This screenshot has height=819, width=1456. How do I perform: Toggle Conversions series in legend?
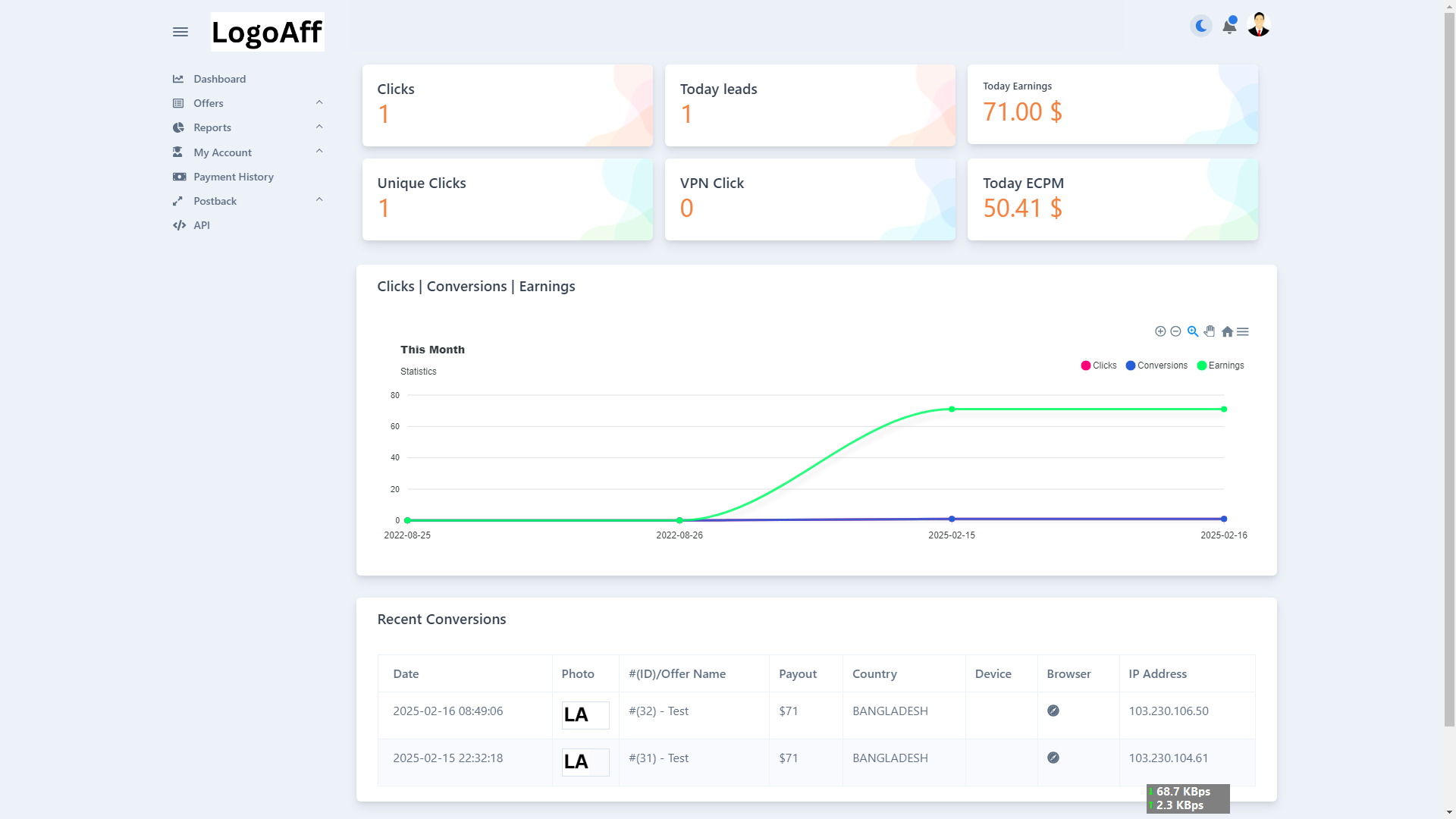1156,366
